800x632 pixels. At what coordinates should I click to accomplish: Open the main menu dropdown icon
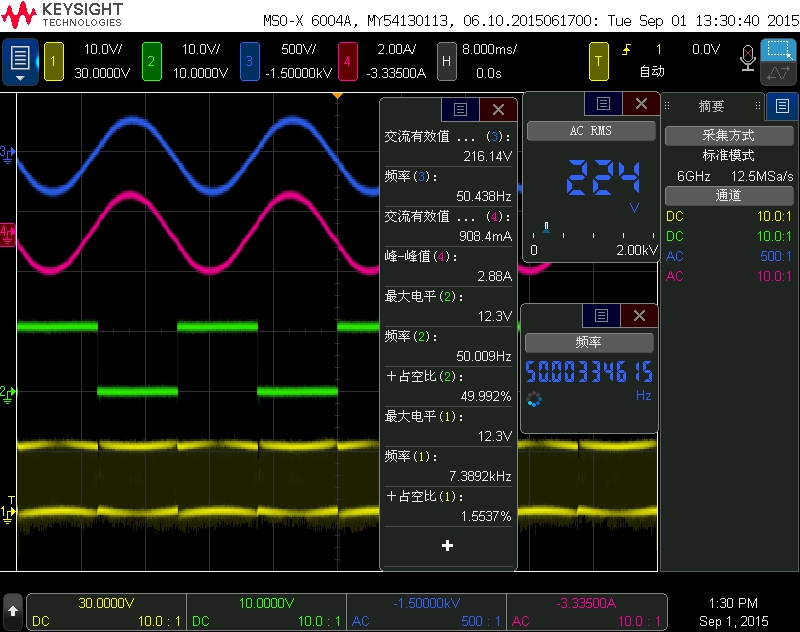click(20, 62)
